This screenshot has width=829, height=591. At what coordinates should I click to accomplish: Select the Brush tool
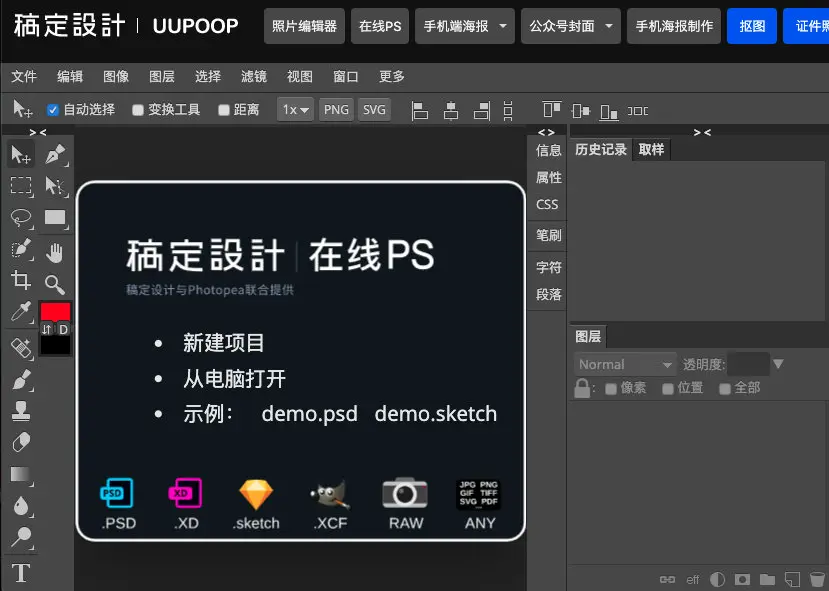(21, 380)
